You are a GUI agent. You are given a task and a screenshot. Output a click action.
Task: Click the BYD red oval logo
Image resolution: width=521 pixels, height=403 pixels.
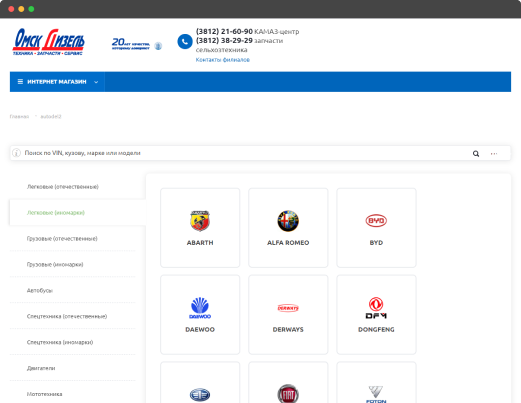pyautogui.click(x=376, y=221)
